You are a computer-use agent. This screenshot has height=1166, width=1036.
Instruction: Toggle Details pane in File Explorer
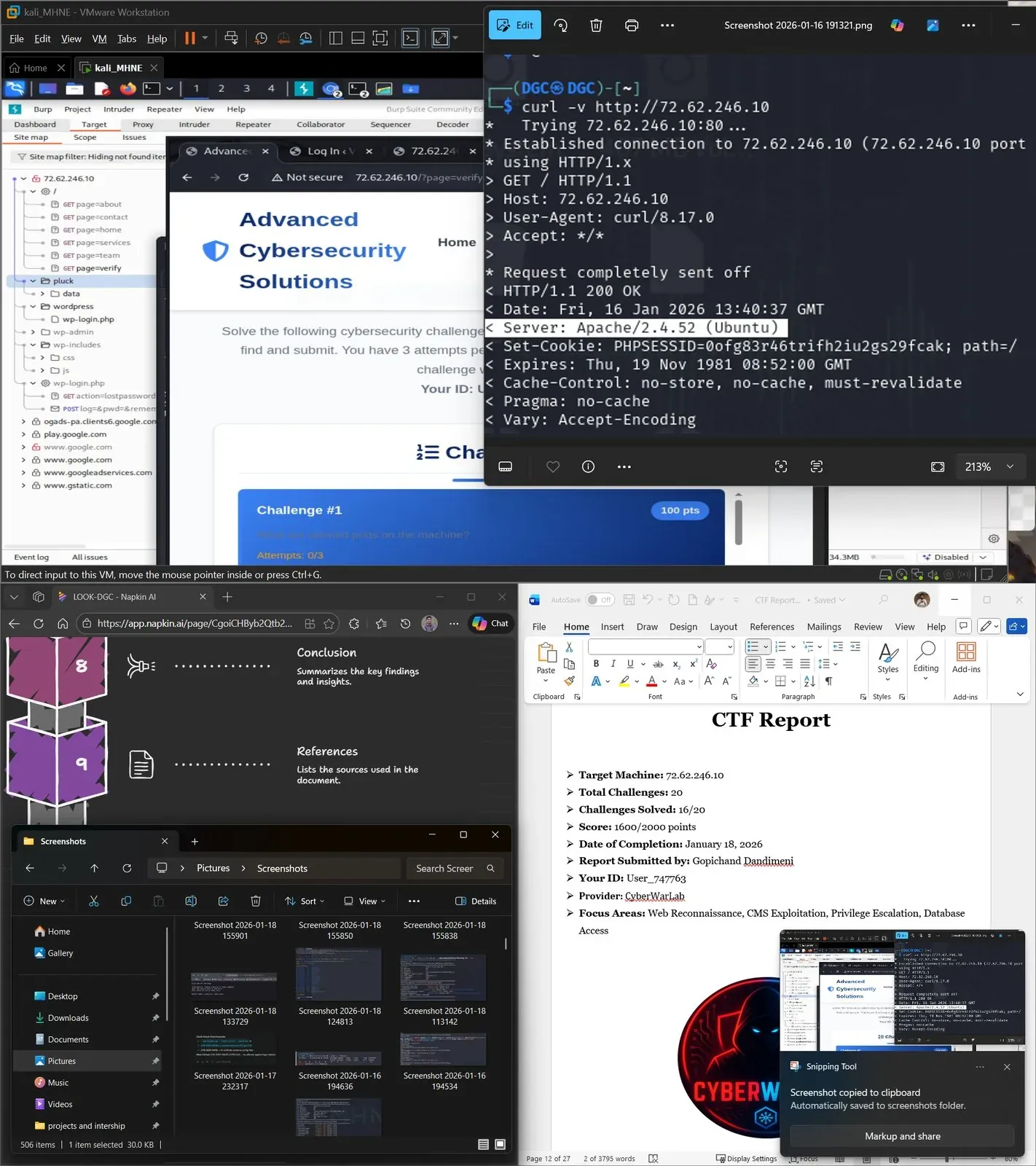coord(476,901)
